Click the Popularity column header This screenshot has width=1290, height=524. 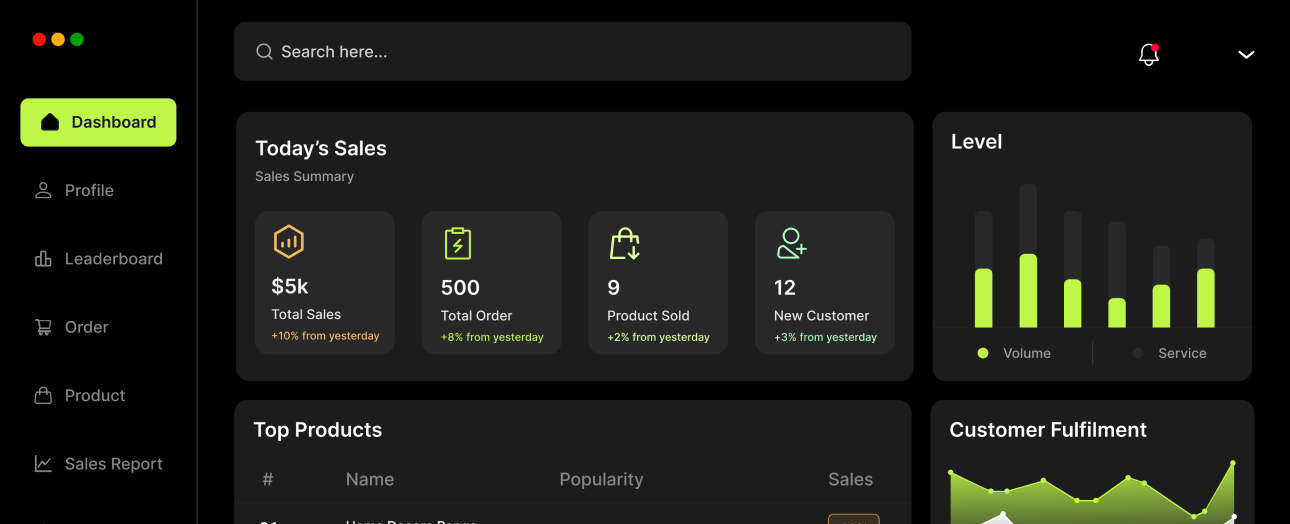pyautogui.click(x=601, y=480)
